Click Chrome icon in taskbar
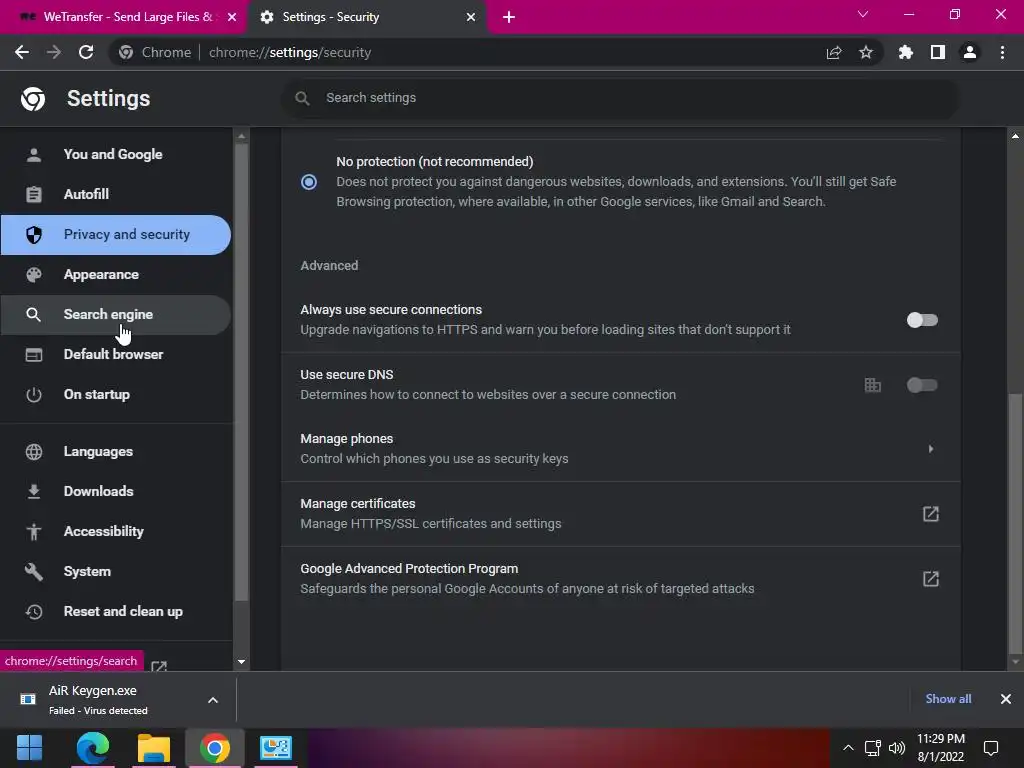 click(215, 748)
